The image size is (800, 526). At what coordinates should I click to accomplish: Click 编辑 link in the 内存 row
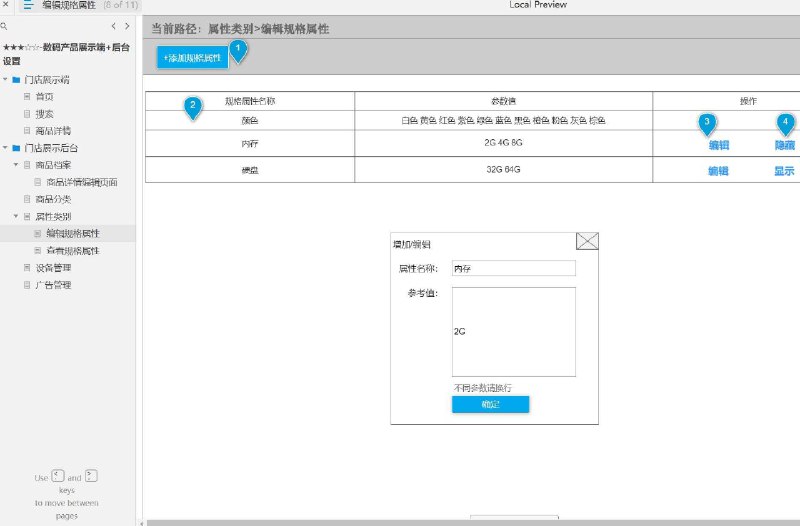tap(719, 145)
